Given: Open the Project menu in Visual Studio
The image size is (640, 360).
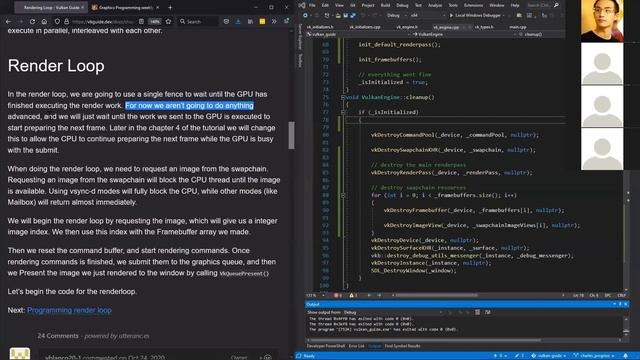Looking at the screenshot, I should (368, 5).
